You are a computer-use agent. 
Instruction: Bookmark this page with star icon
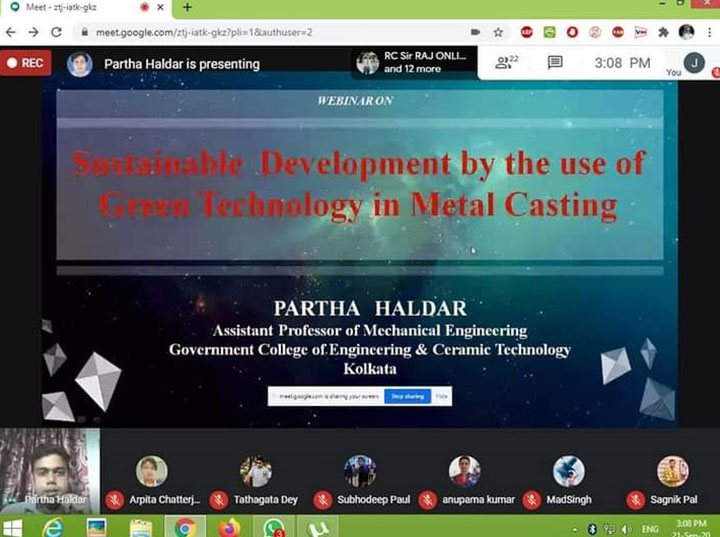498,32
